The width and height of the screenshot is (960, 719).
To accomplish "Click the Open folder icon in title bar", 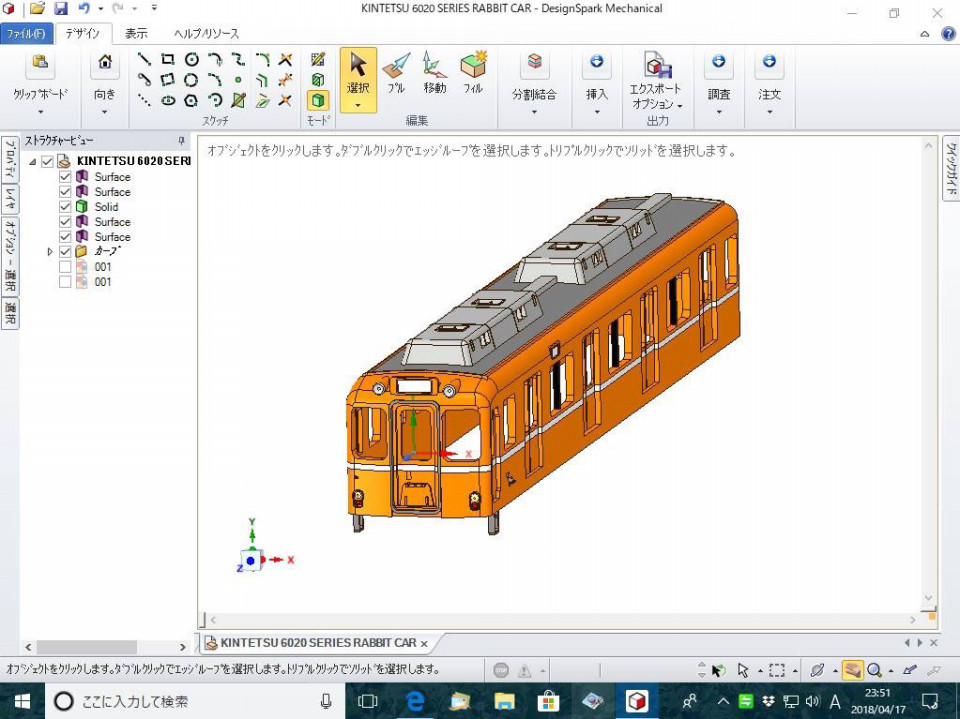I will tap(37, 9).
